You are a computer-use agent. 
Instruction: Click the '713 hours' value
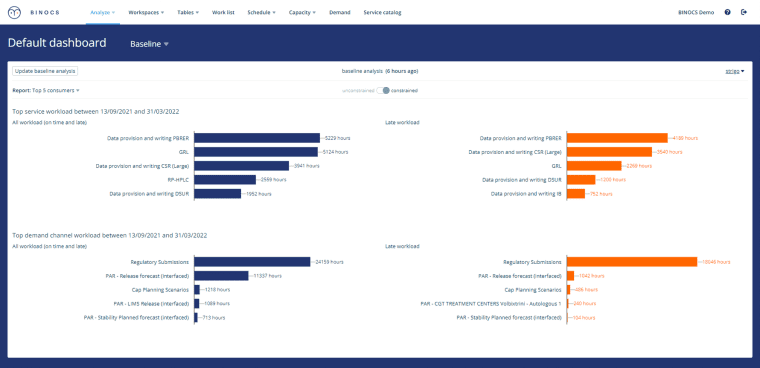tap(214, 318)
